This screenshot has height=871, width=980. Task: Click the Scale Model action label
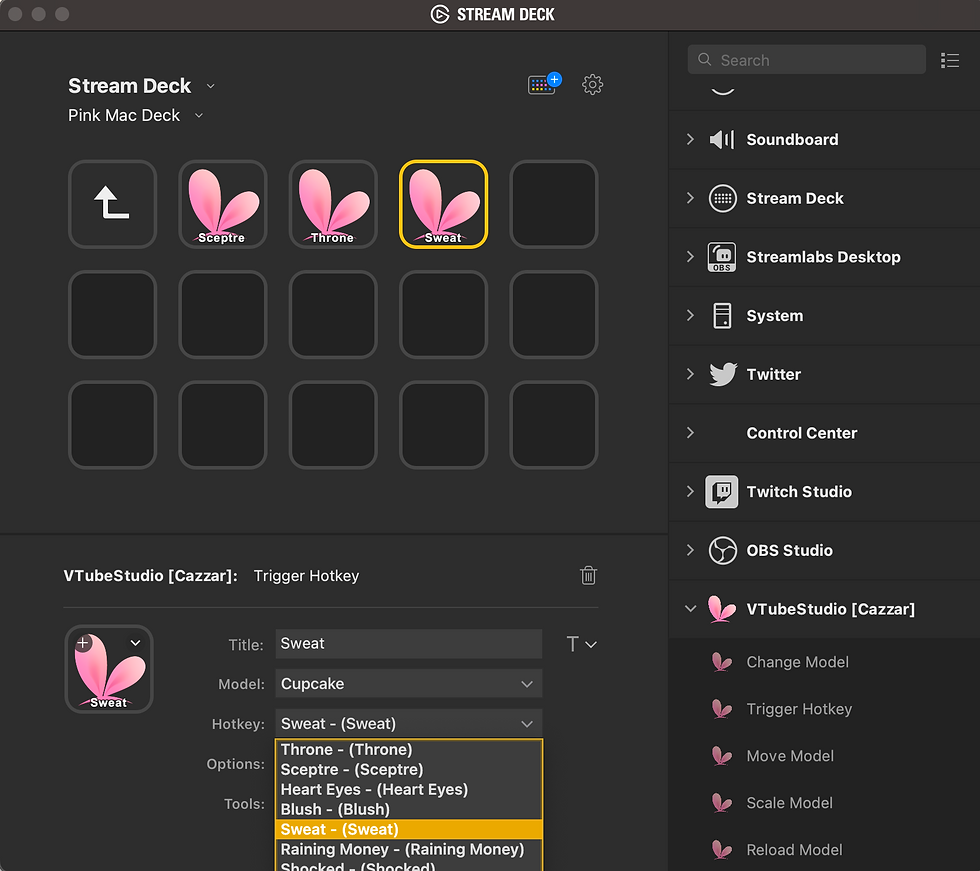pos(789,803)
